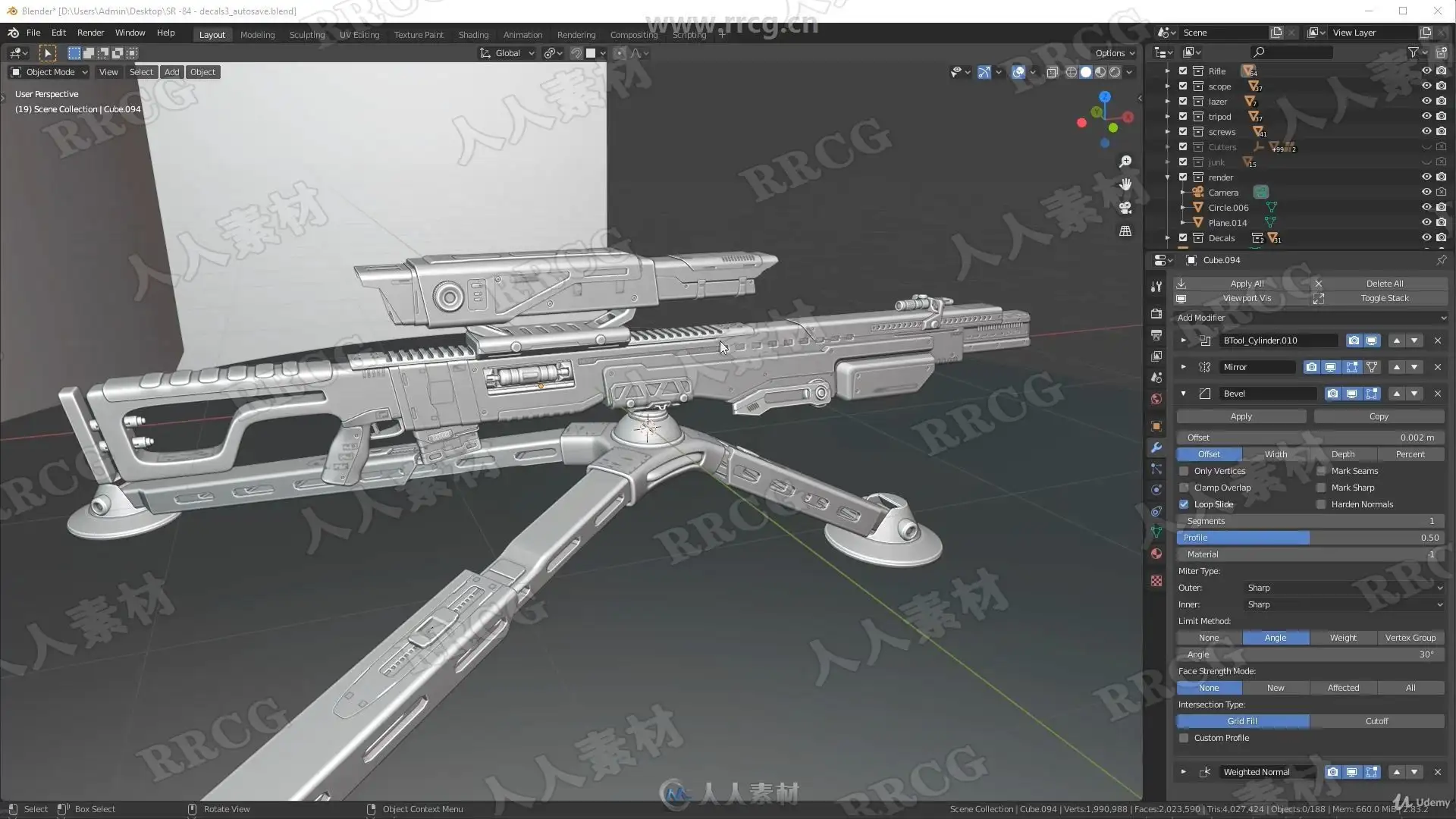Image resolution: width=1456 pixels, height=819 pixels.
Task: Open the Object Mode dropdown
Action: pyautogui.click(x=49, y=72)
